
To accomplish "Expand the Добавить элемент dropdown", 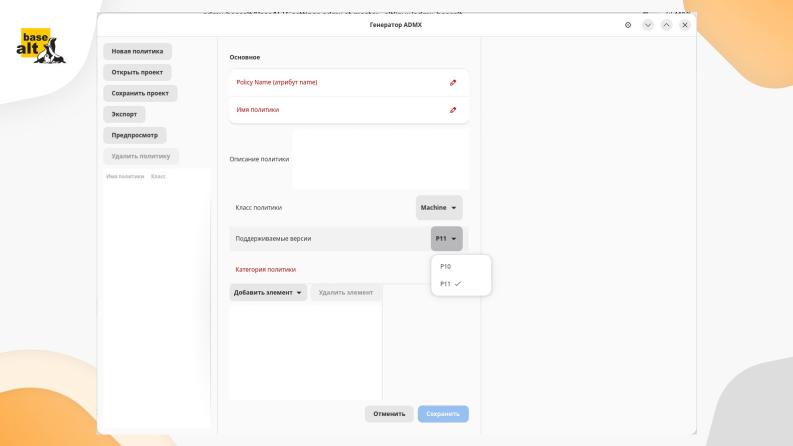I will pos(268,293).
